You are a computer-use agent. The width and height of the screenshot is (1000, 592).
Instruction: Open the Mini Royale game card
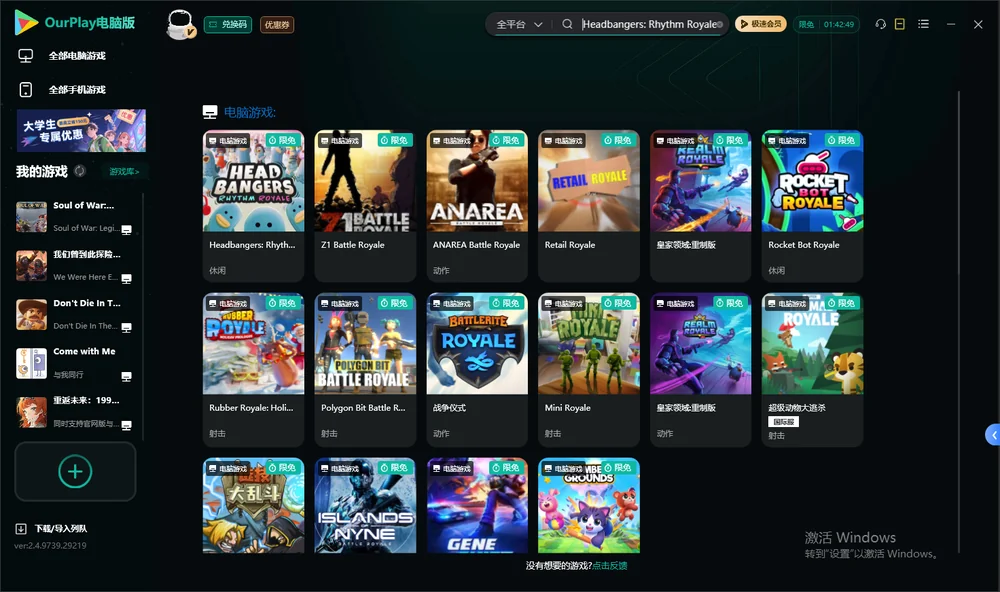pyautogui.click(x=589, y=369)
